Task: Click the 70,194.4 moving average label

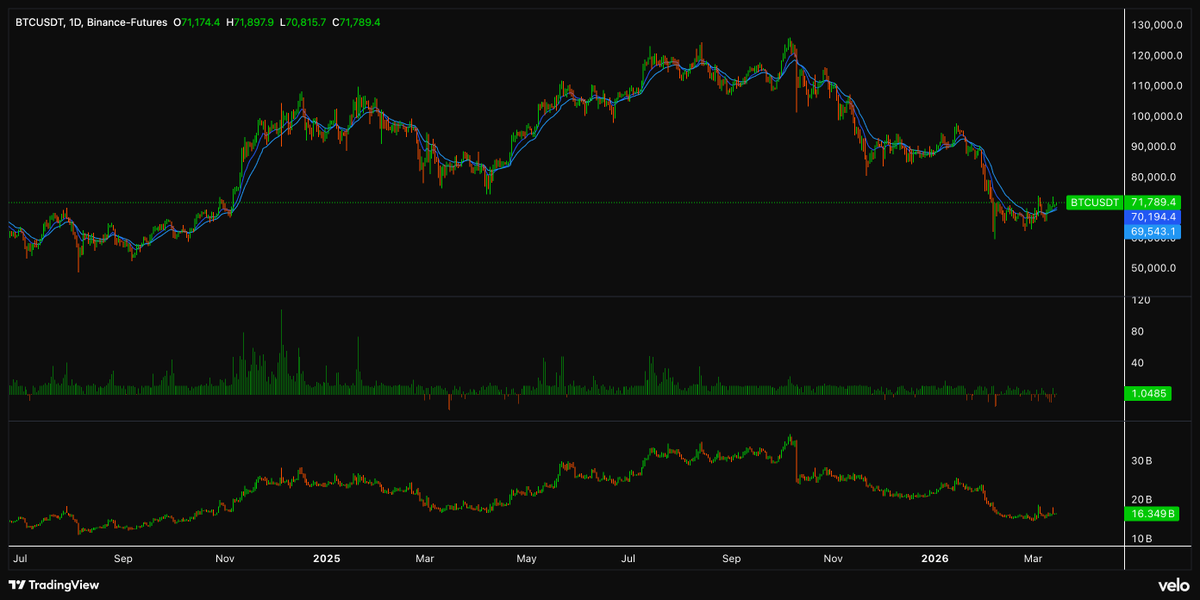Action: (1153, 216)
